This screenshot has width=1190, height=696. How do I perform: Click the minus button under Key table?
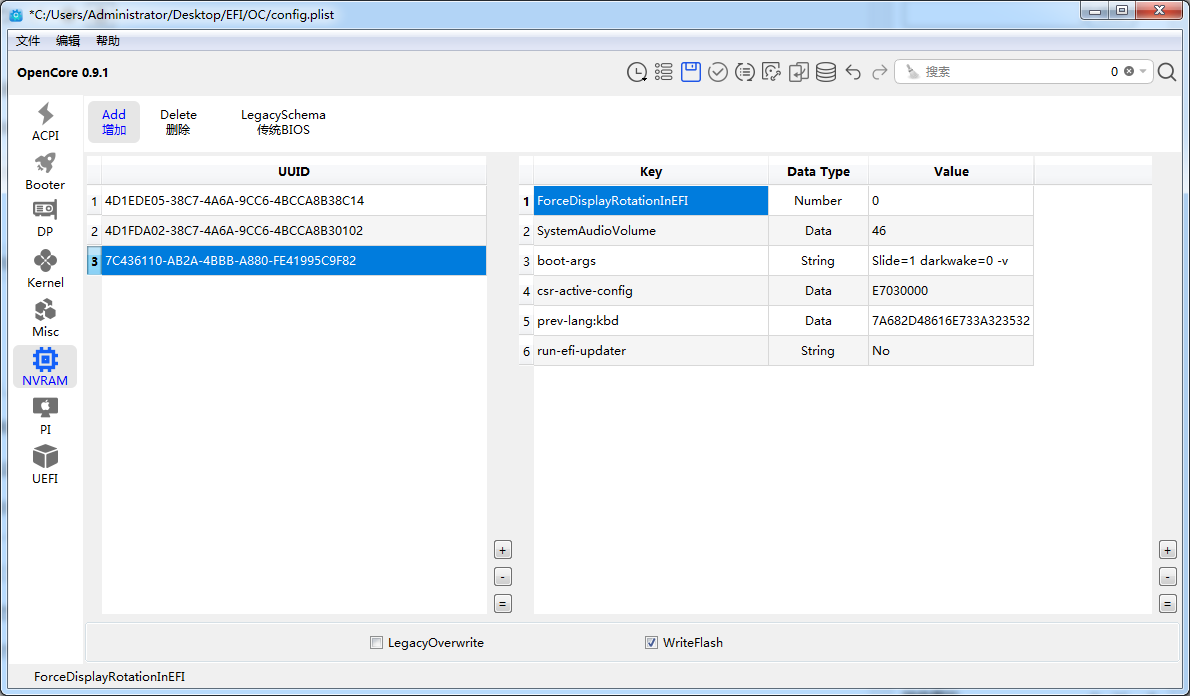[1167, 577]
